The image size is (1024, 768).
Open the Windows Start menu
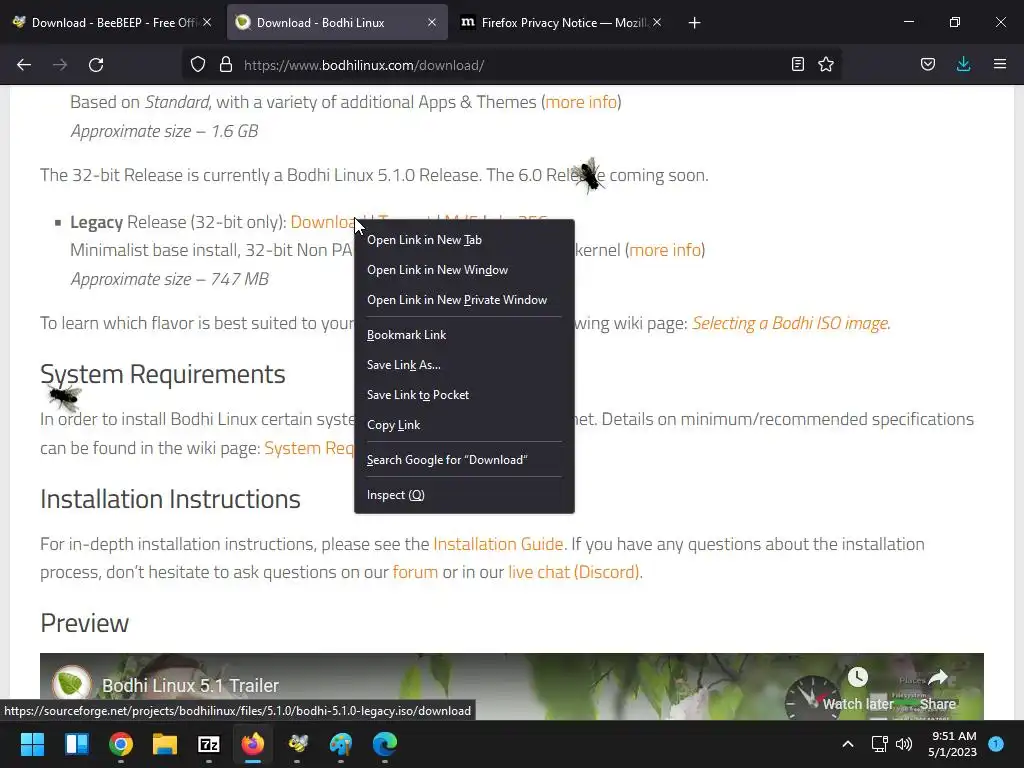click(x=32, y=744)
